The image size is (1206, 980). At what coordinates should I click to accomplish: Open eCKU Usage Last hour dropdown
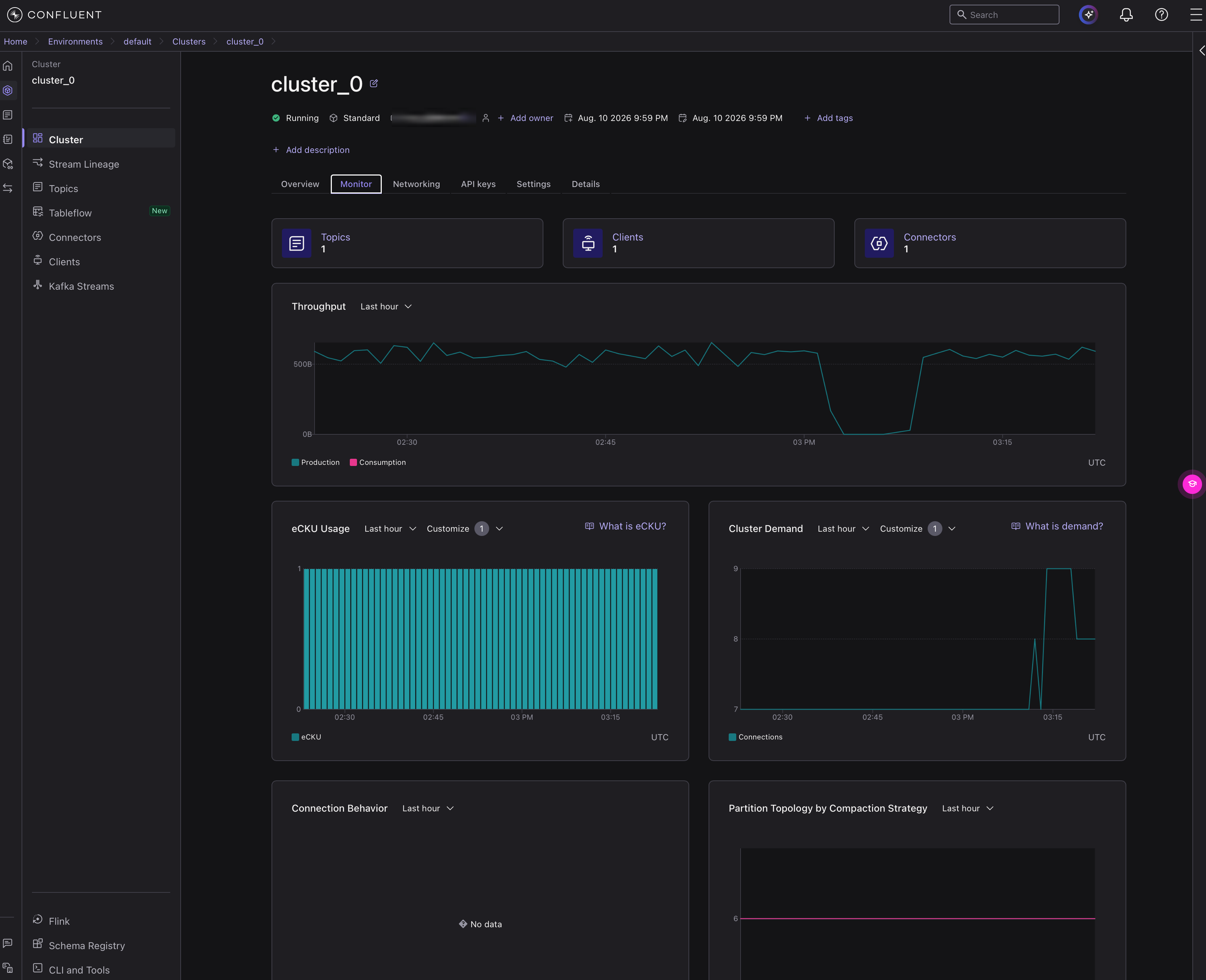tap(390, 529)
